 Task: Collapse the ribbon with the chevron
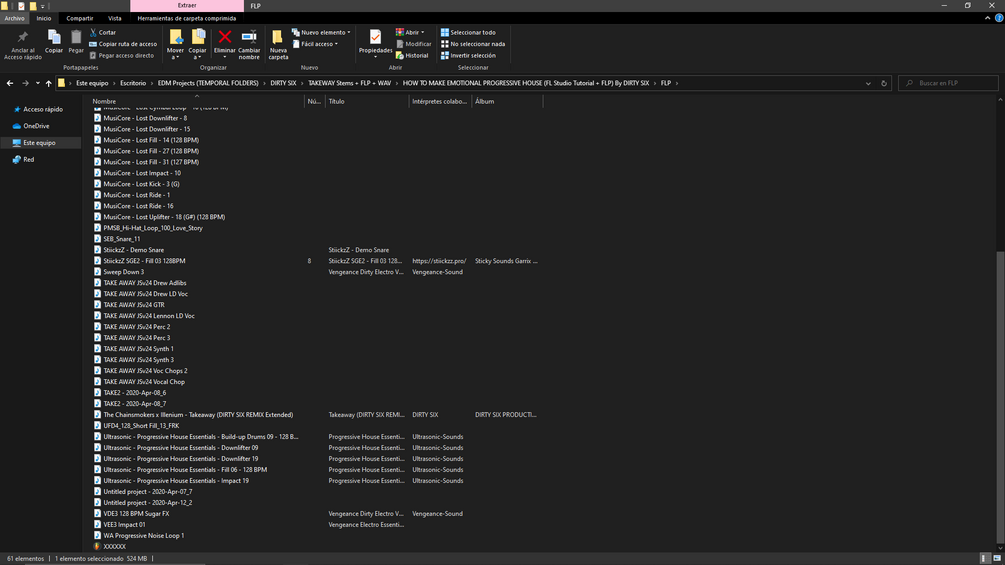987,18
